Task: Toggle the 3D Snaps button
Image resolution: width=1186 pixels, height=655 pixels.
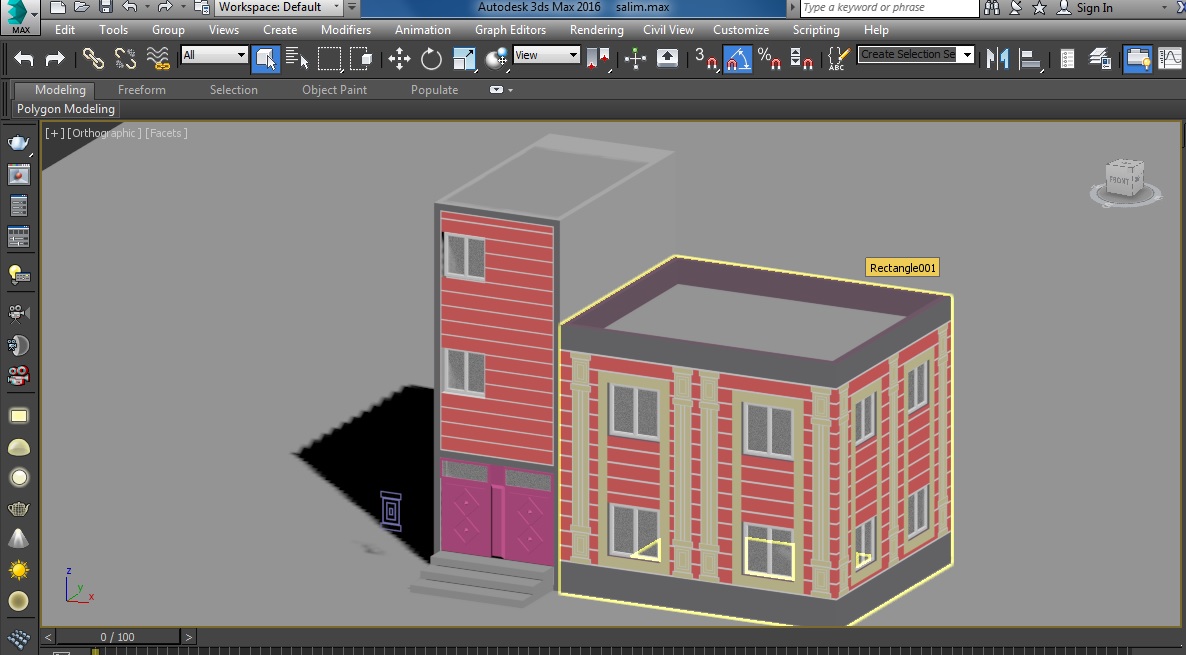Action: [705, 59]
